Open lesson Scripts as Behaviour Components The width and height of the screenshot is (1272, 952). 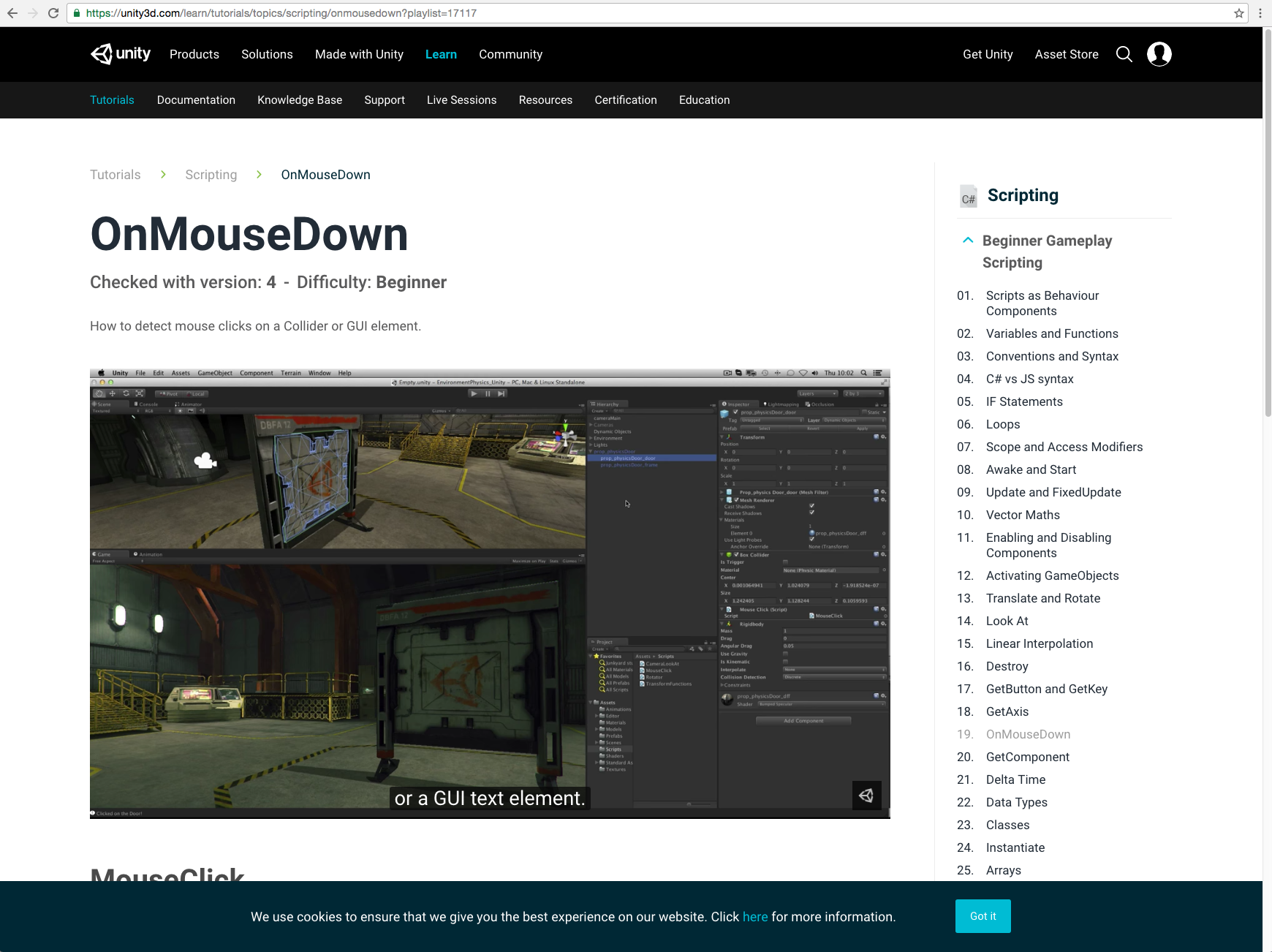1042,303
